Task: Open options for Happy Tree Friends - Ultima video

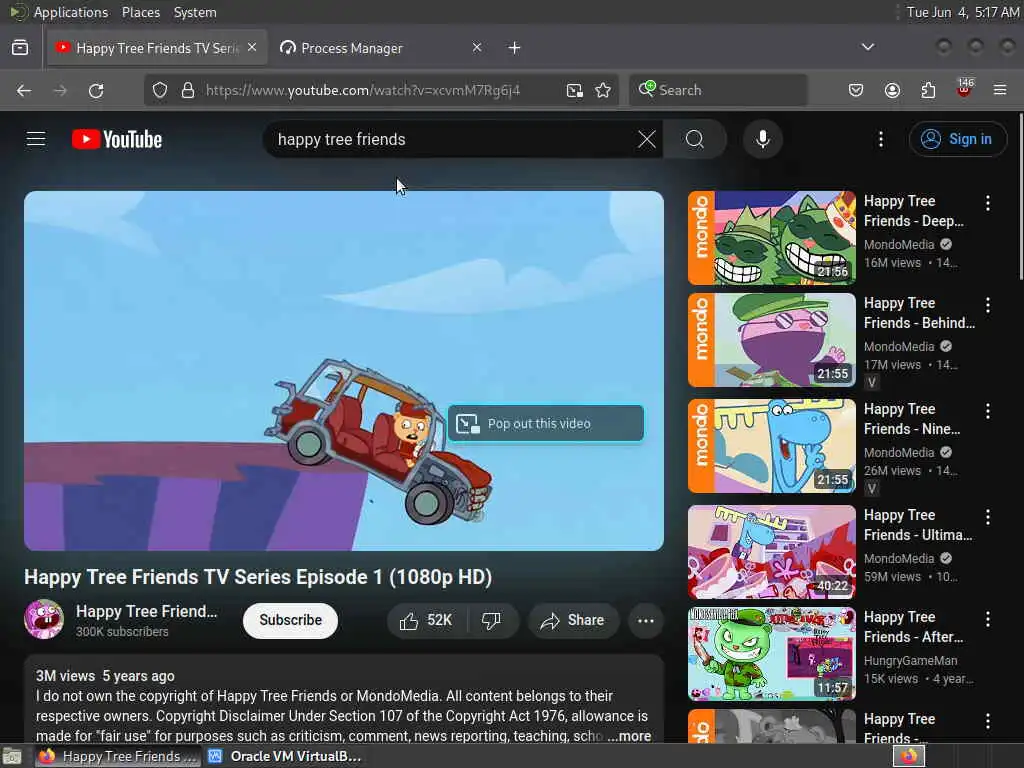Action: [988, 517]
